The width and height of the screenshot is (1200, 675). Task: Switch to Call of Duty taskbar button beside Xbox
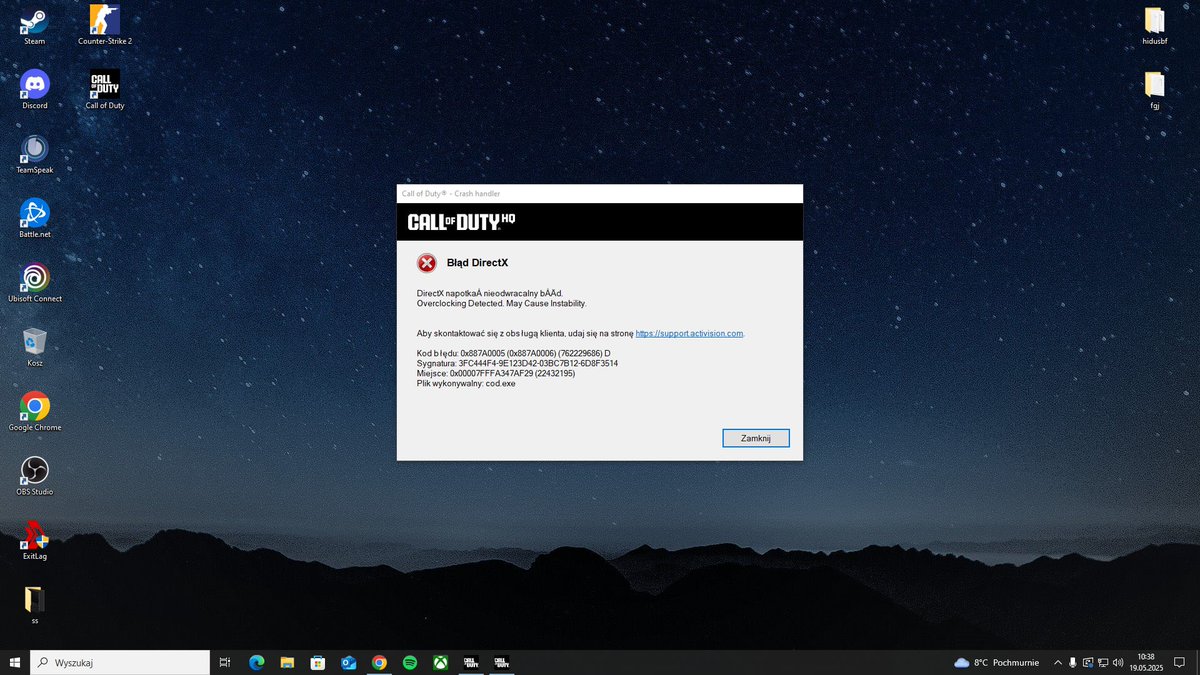pyautogui.click(x=470, y=662)
